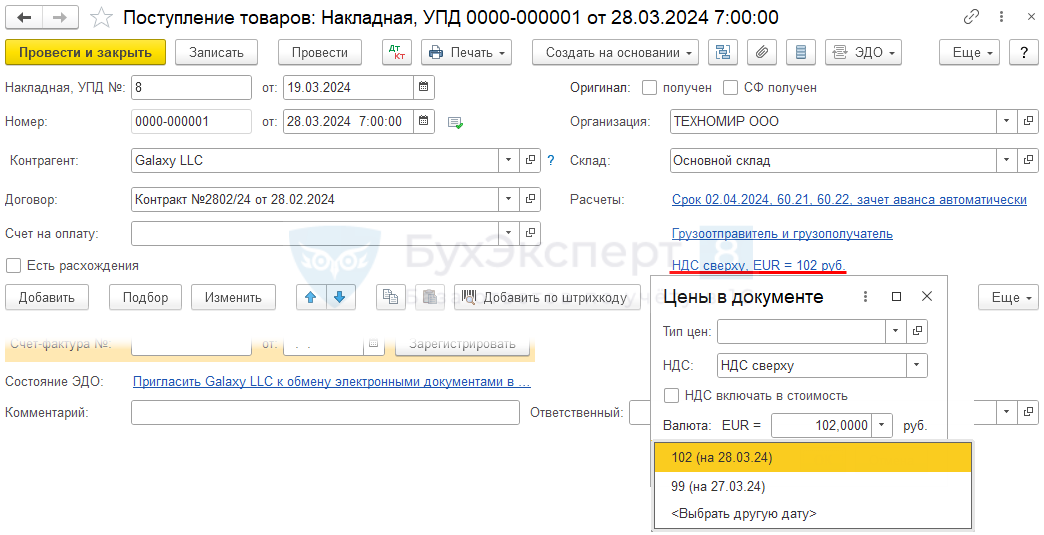Move row up with blue arrow
Viewport: 1044px width, 535px height.
[x=312, y=297]
